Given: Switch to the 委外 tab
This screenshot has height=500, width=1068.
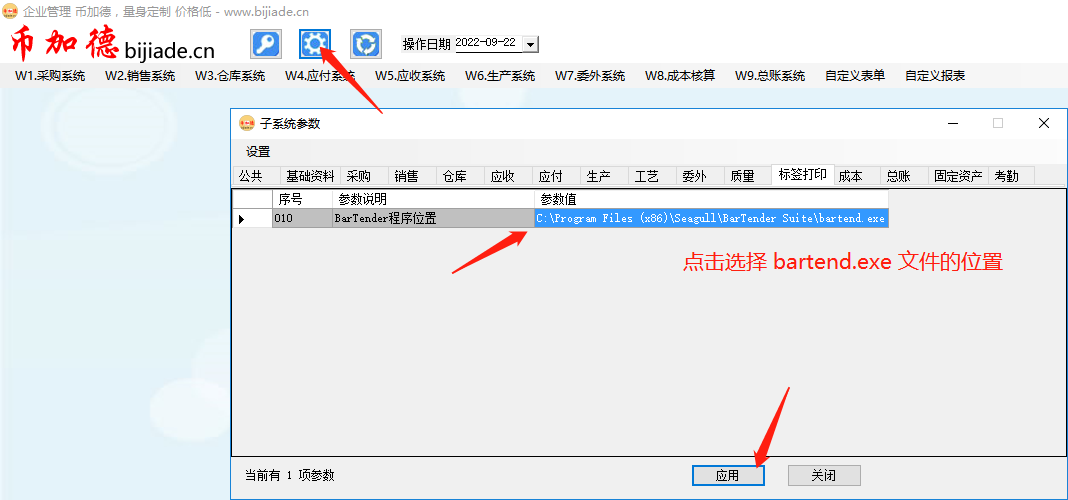Looking at the screenshot, I should click(700, 176).
